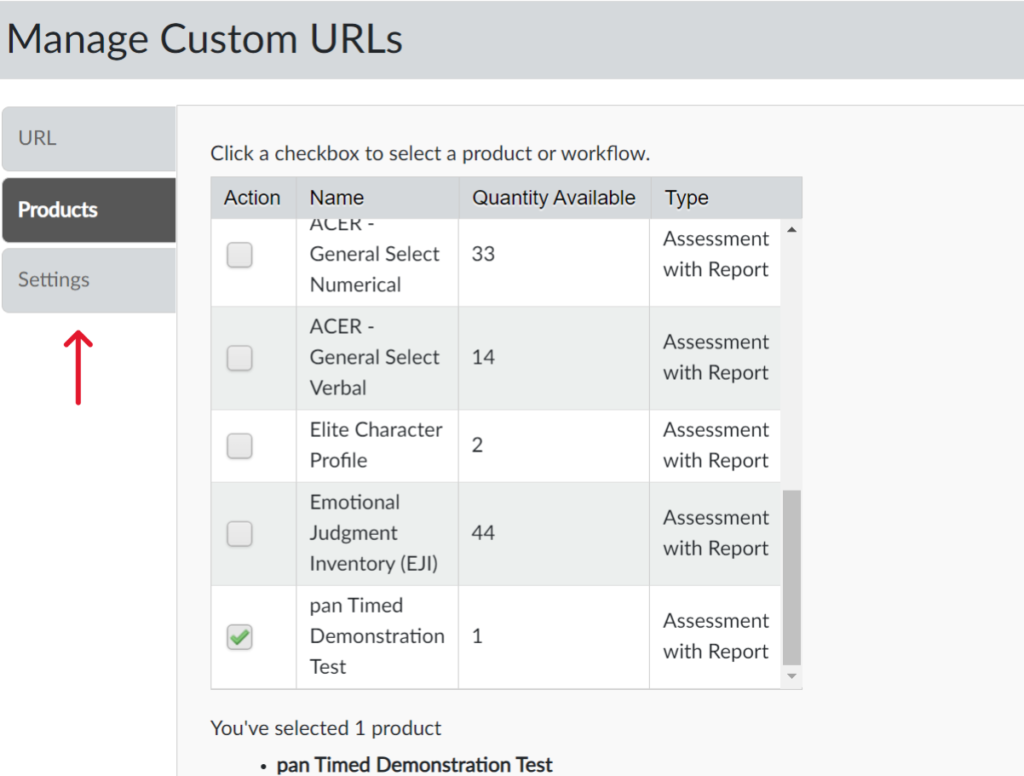
Task: Click the Quantity Available column header
Action: coord(553,198)
